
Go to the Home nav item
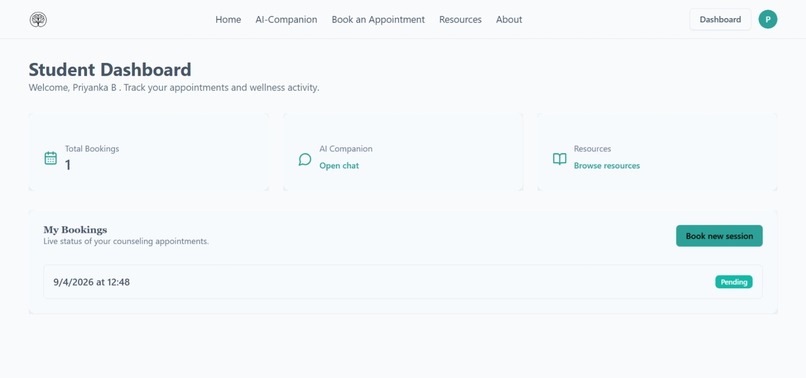(228, 20)
